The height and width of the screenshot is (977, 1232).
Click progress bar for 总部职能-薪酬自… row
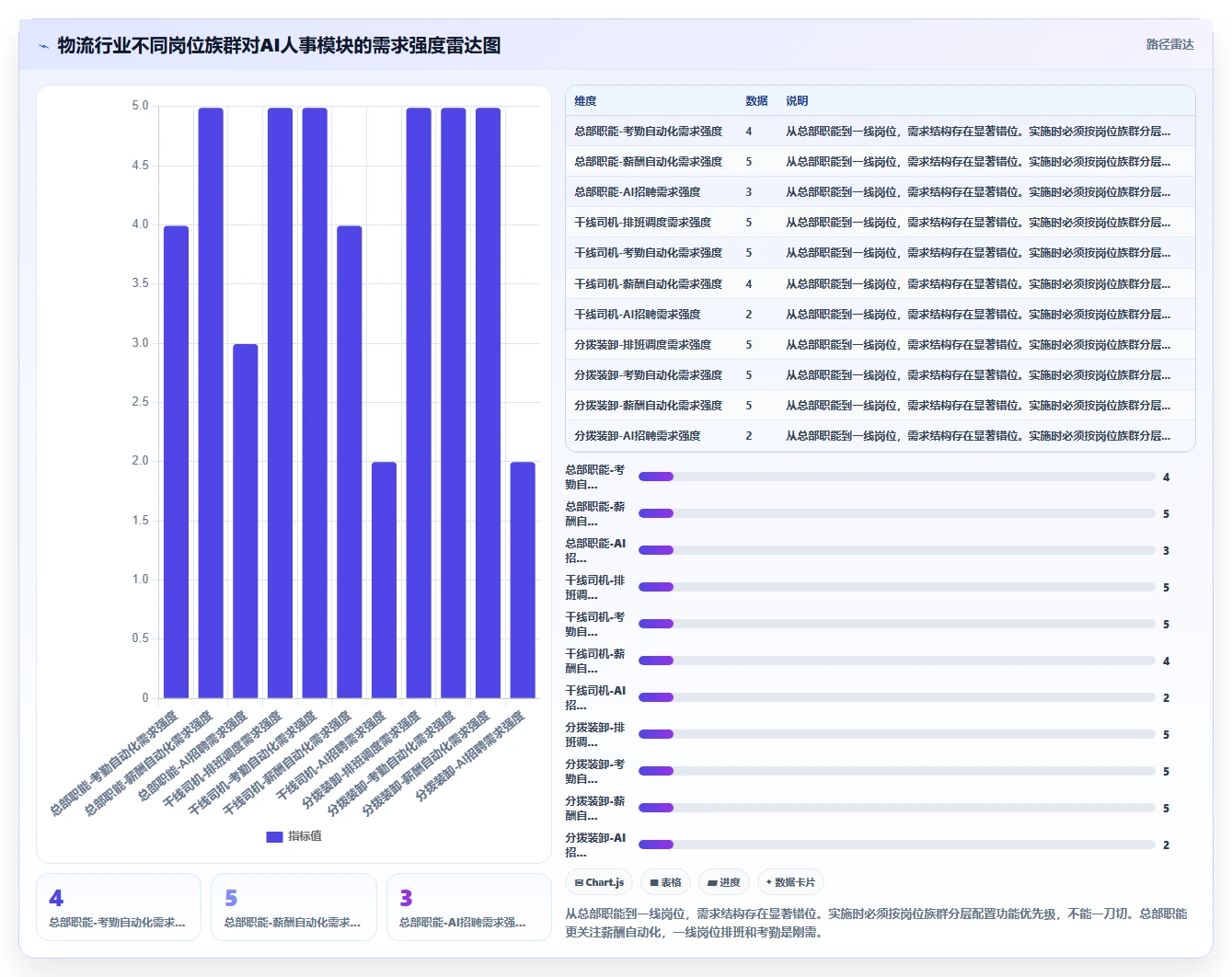(897, 513)
